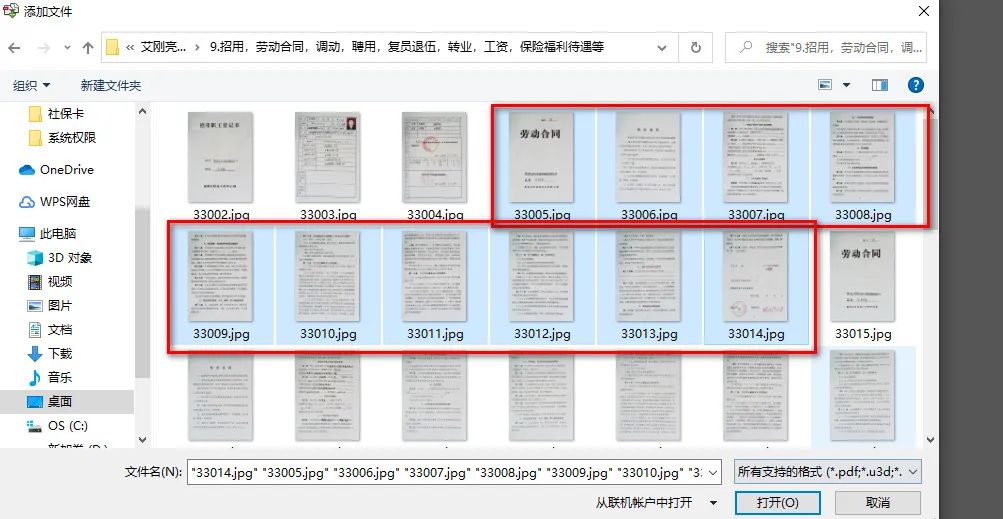Open recent locations dropdown arrow
The image size is (1003, 519).
point(67,48)
